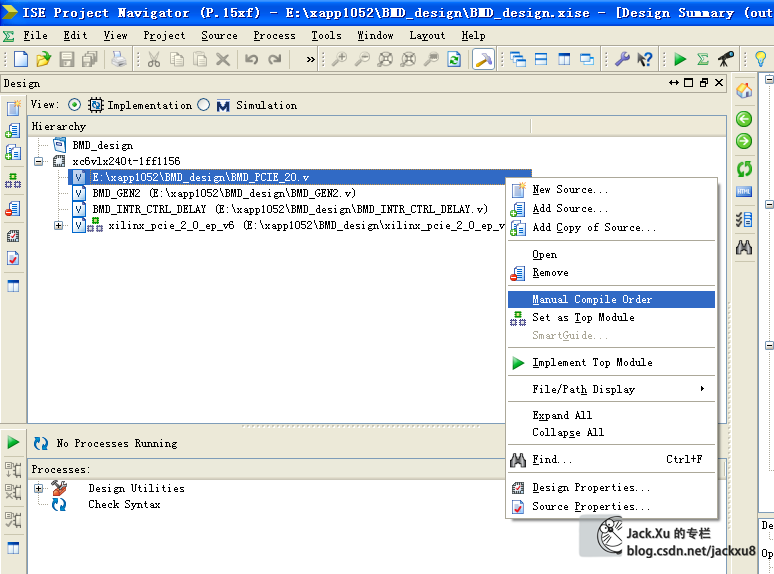
Task: Click the Cut scissors icon
Action: (x=154, y=60)
